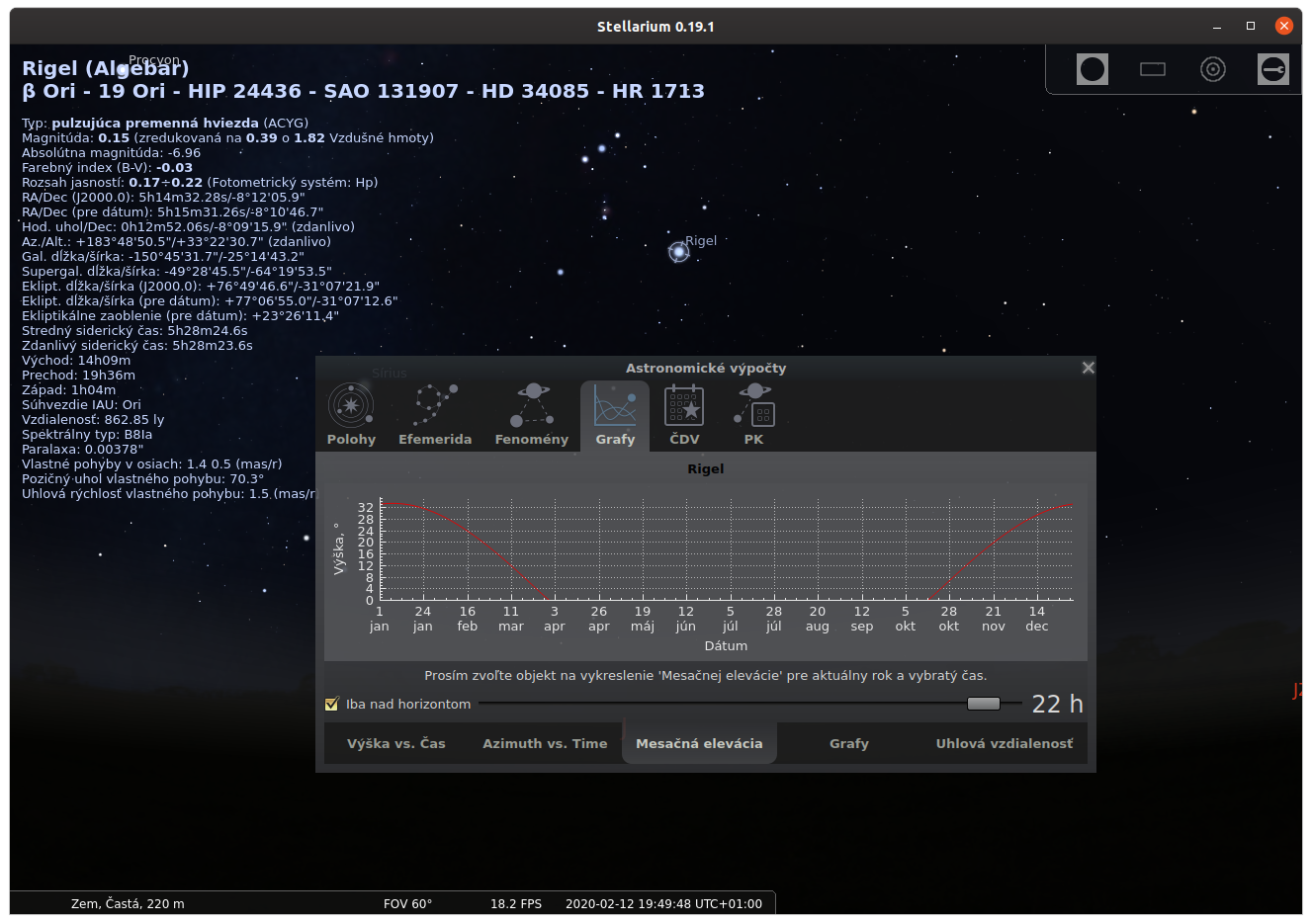Maximize the Stellarium window

tap(1251, 26)
